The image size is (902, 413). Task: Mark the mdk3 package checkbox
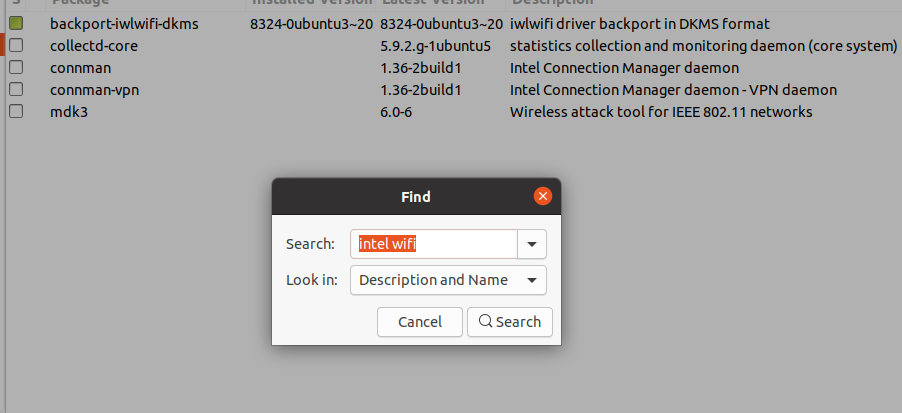tap(16, 112)
